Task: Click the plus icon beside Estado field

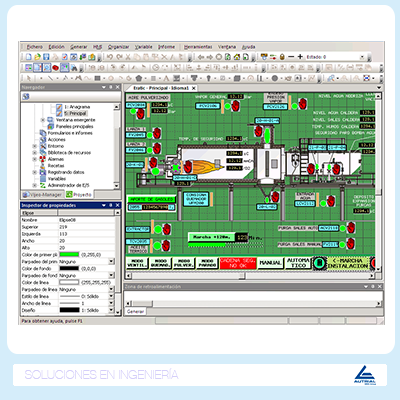Action: 300,57
